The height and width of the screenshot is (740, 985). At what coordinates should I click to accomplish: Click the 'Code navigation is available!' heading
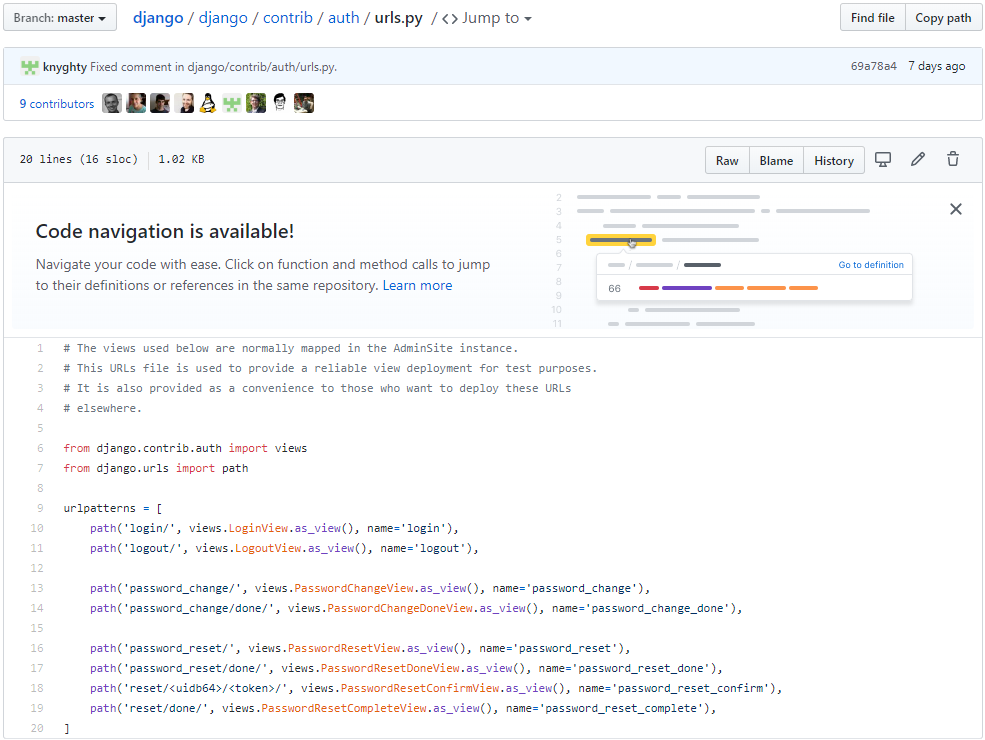point(165,231)
